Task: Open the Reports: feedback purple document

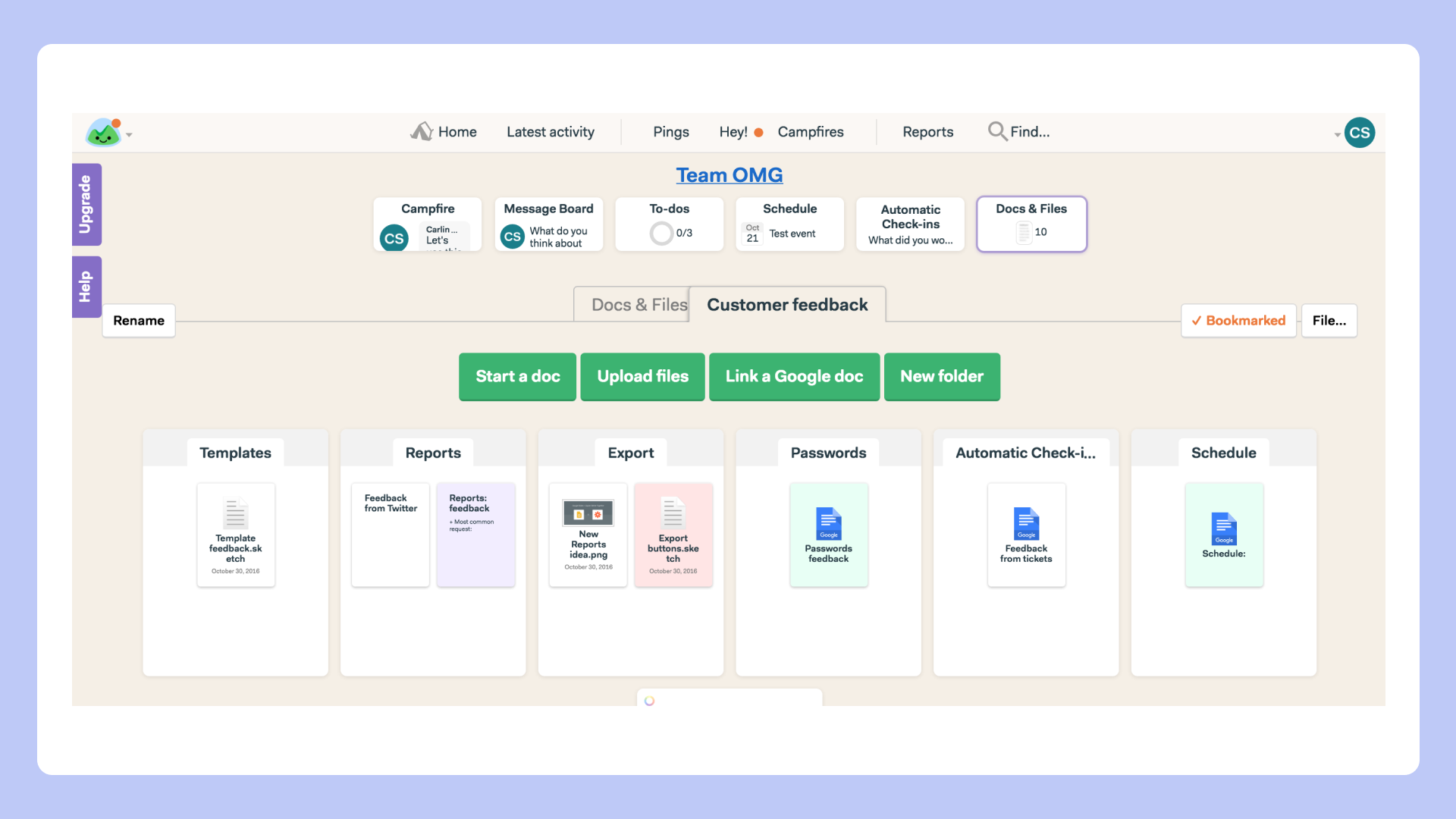Action: coord(475,534)
